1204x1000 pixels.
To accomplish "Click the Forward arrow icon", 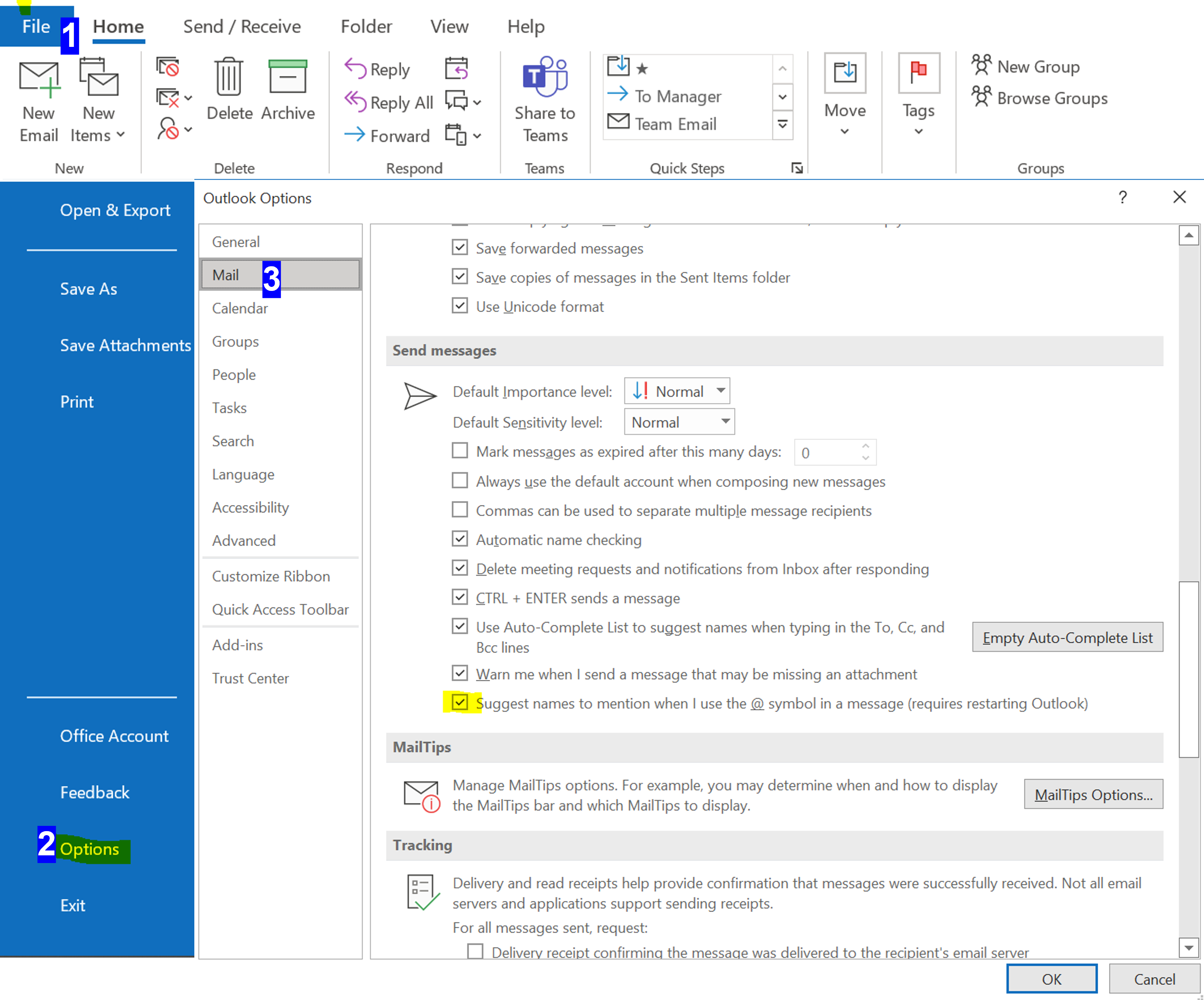I will click(355, 135).
